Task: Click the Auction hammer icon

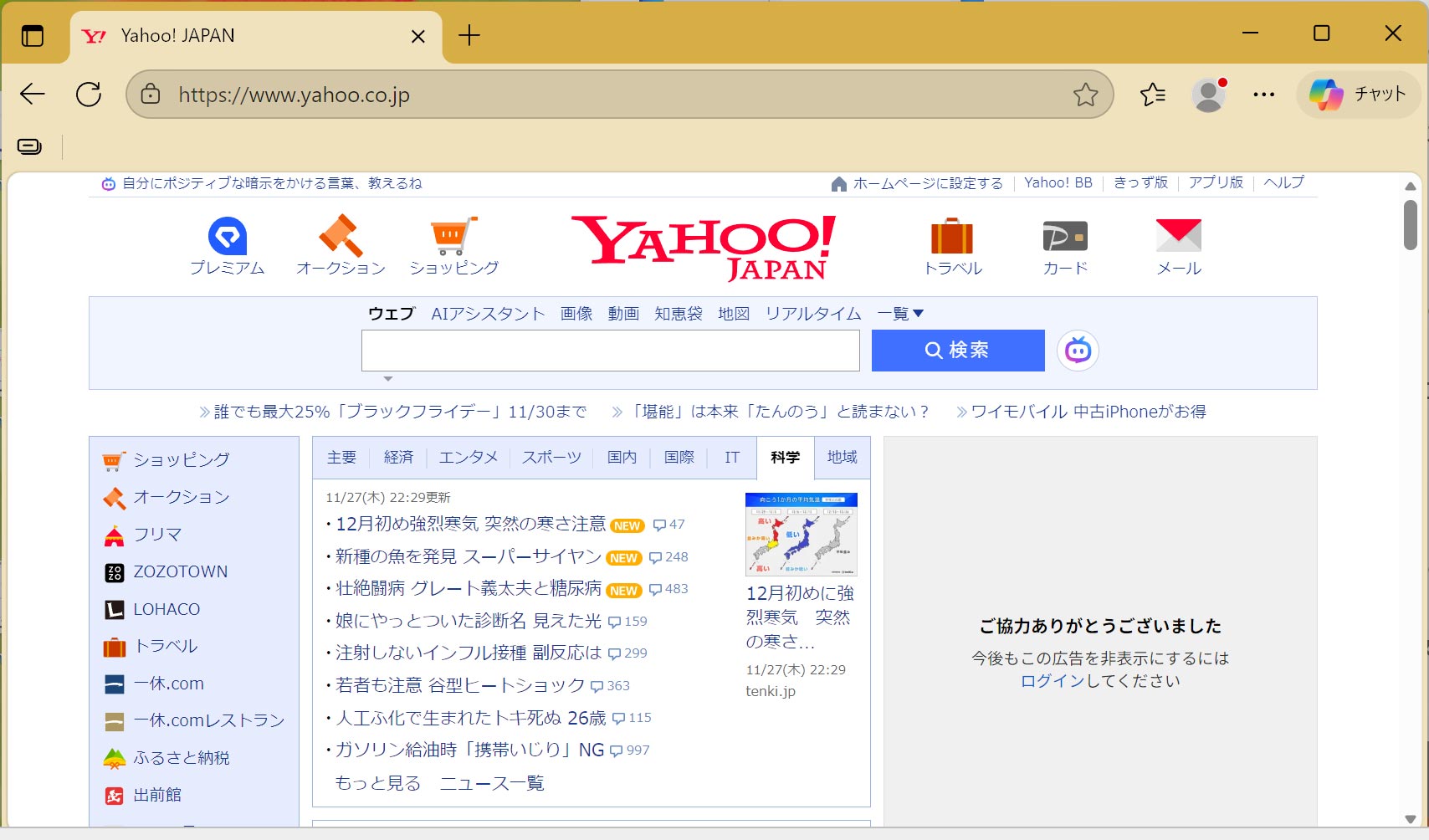Action: click(x=341, y=237)
